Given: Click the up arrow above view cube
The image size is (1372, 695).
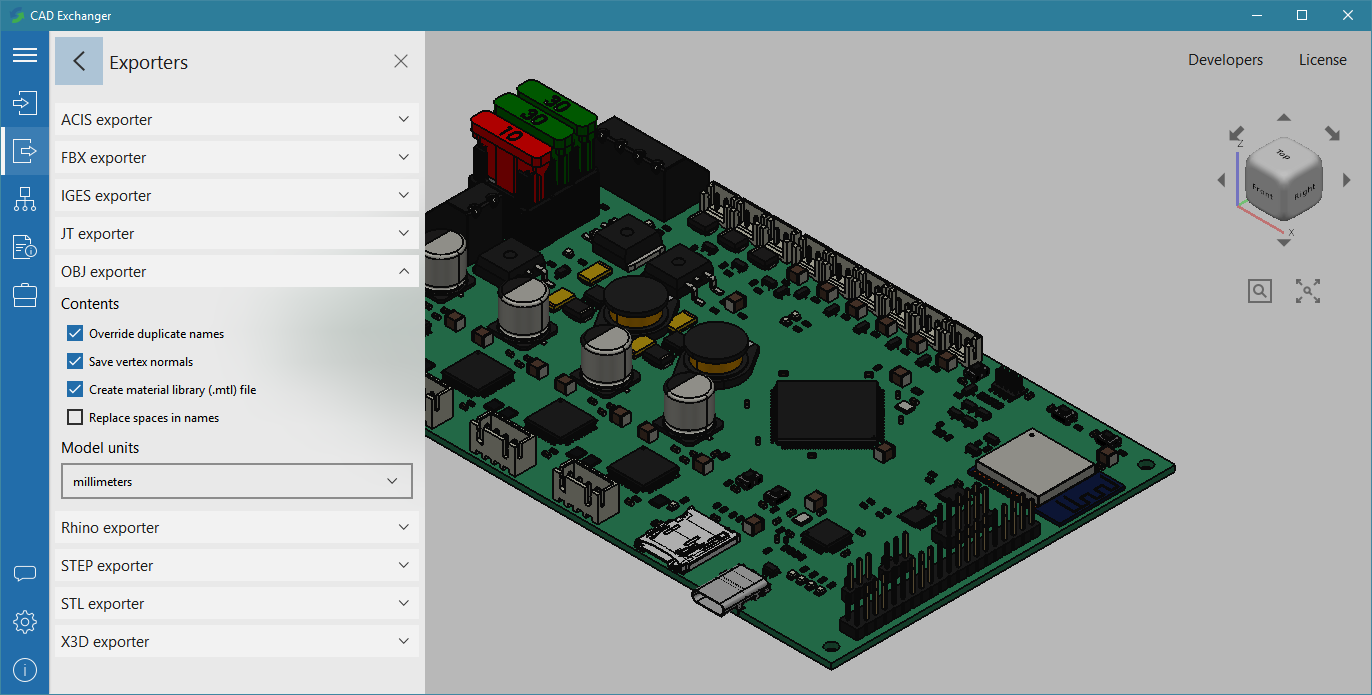Looking at the screenshot, I should [1284, 117].
